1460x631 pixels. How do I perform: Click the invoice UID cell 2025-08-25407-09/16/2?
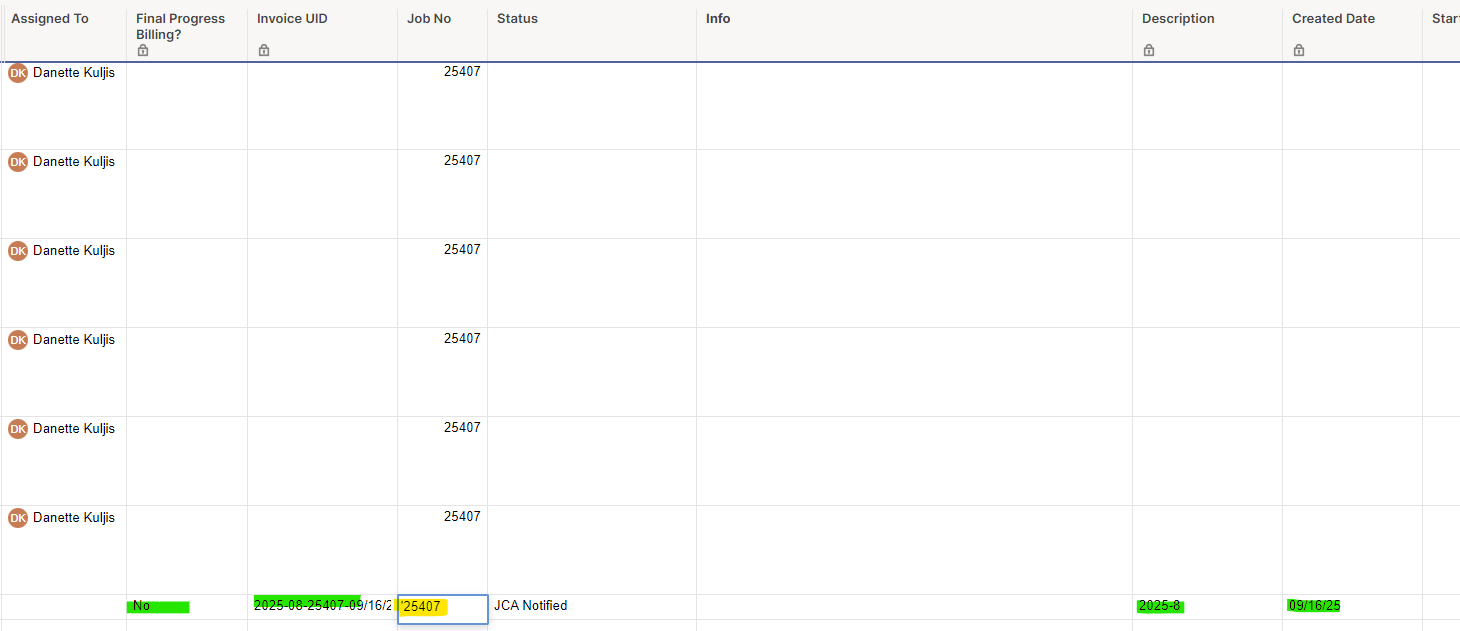[x=323, y=607]
